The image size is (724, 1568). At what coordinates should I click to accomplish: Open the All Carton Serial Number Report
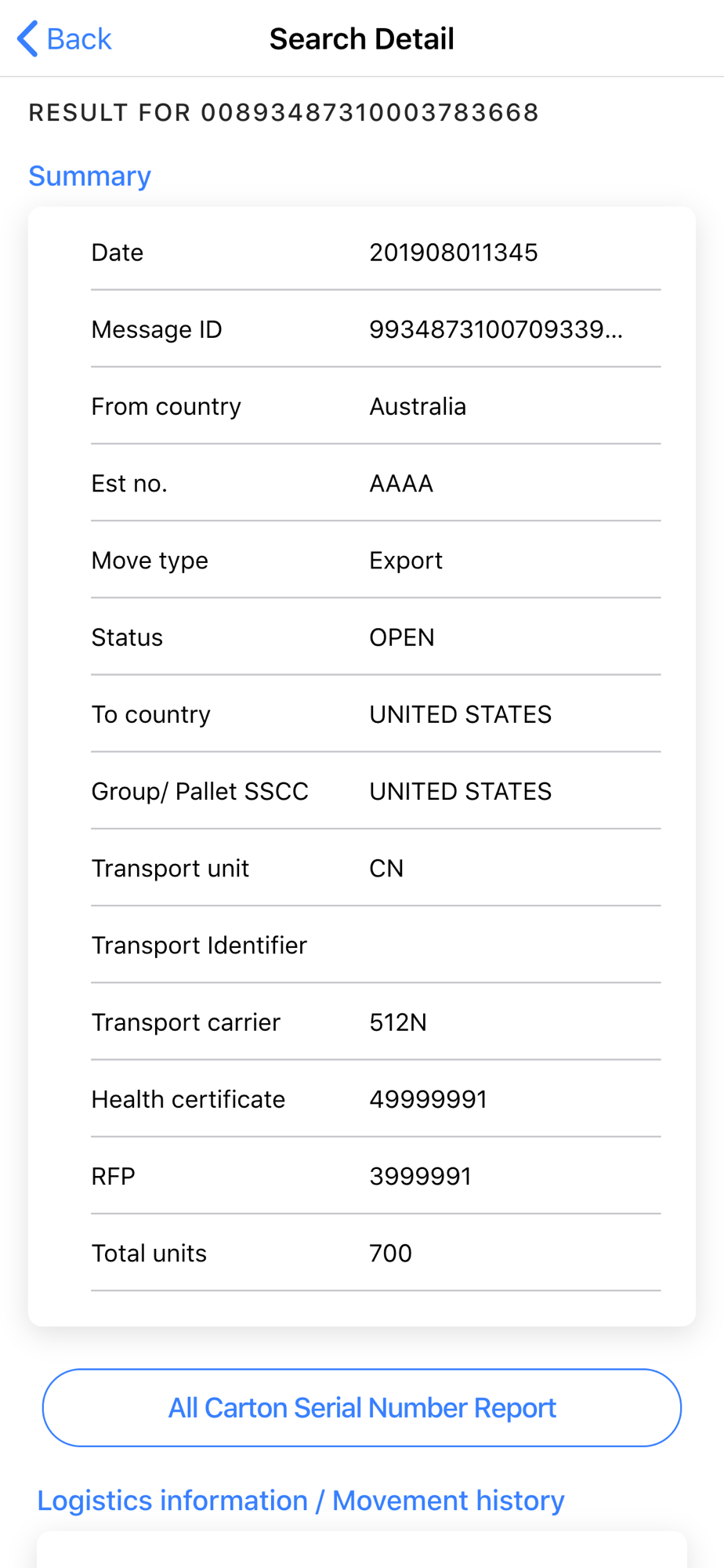pyautogui.click(x=362, y=1408)
